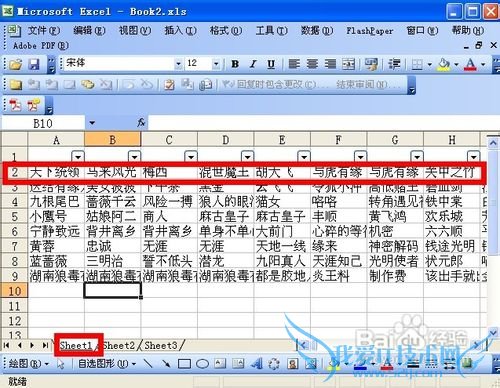Open the AutoFilter dropdown in column G
The height and width of the screenshot is (388, 500).
pos(417,156)
